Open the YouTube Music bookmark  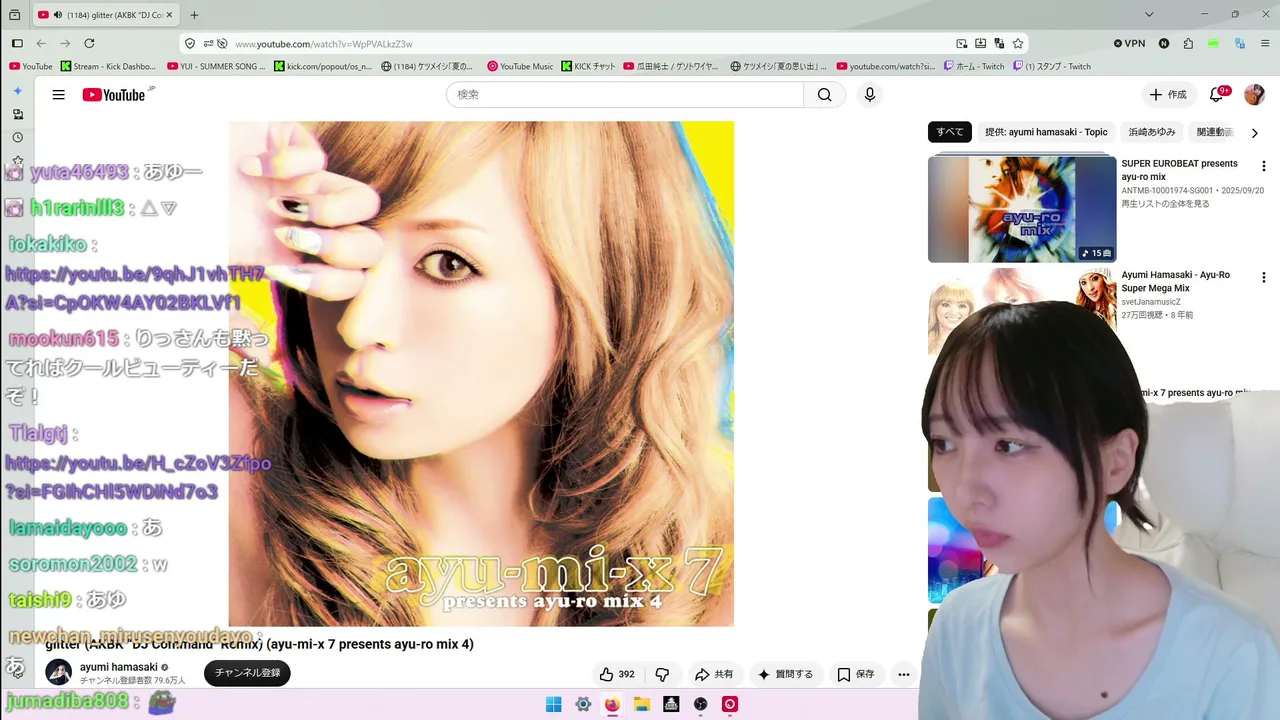click(520, 67)
